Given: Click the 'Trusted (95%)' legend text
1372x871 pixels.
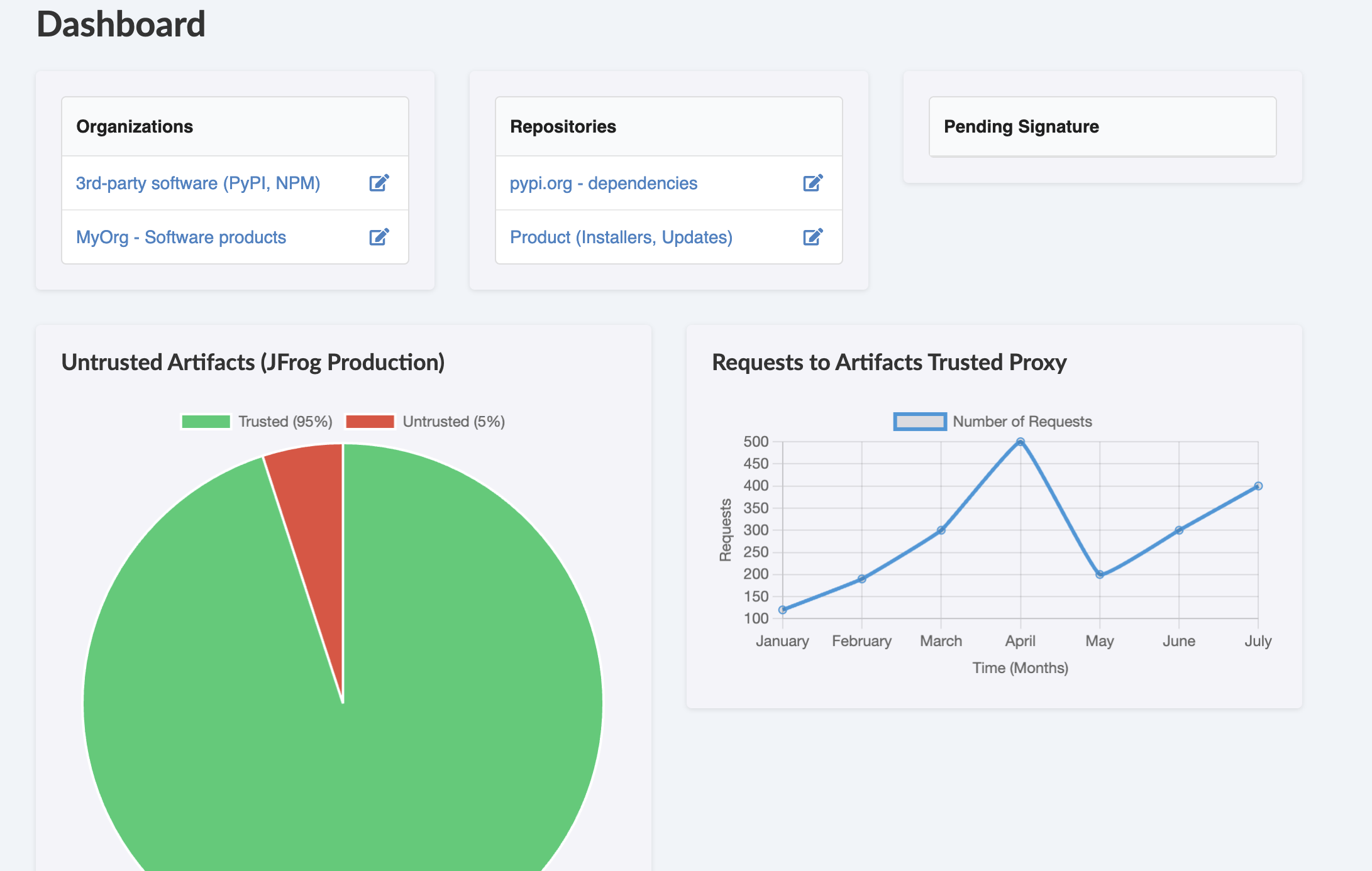Looking at the screenshot, I should tap(285, 422).
